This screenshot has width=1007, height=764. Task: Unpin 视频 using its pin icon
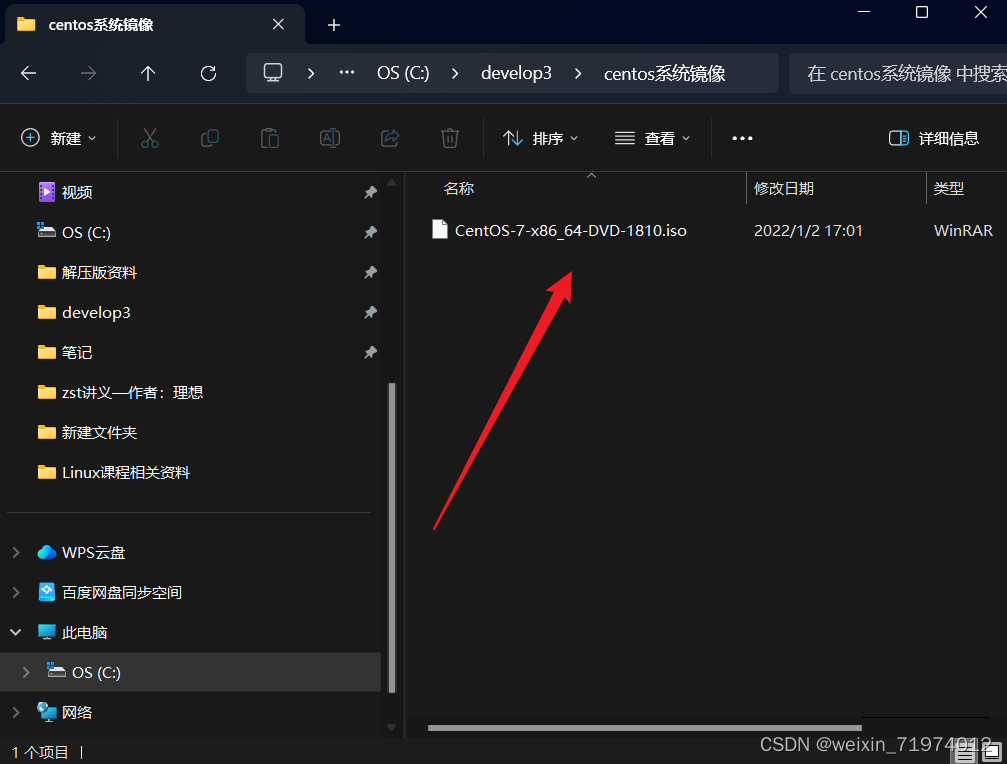371,192
